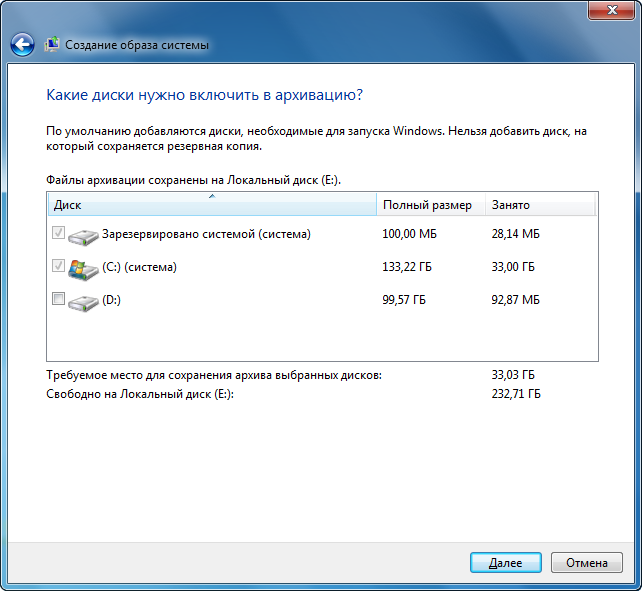Click the Windows logo C: drive icon
Screen dimensions: 642x591
click(x=83, y=269)
